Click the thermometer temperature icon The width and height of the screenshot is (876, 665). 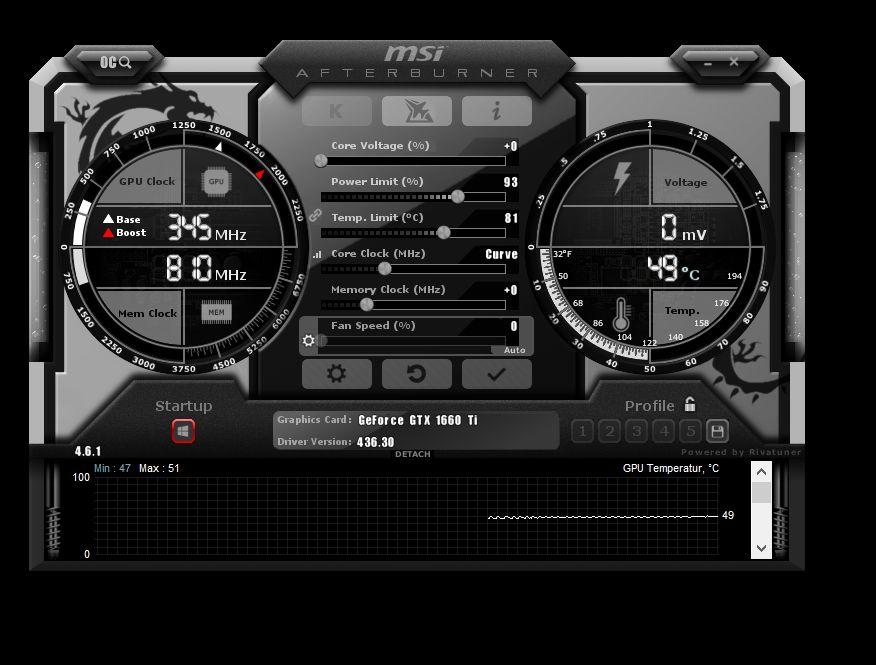[x=621, y=315]
